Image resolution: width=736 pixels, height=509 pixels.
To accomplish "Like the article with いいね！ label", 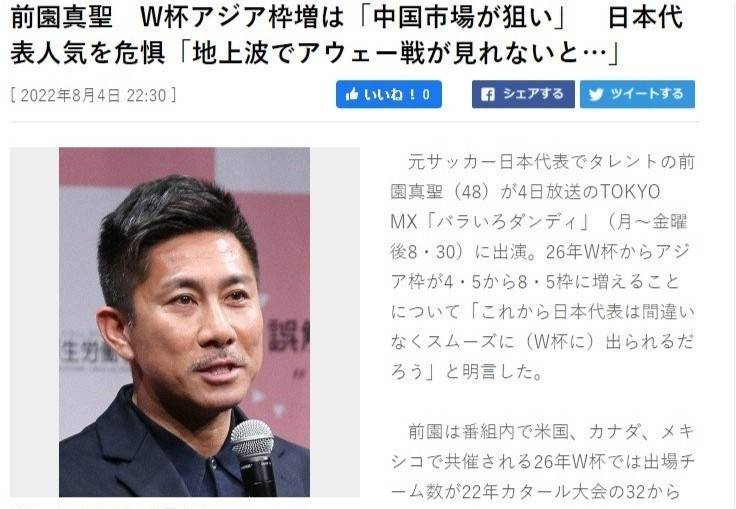I will pos(389,94).
